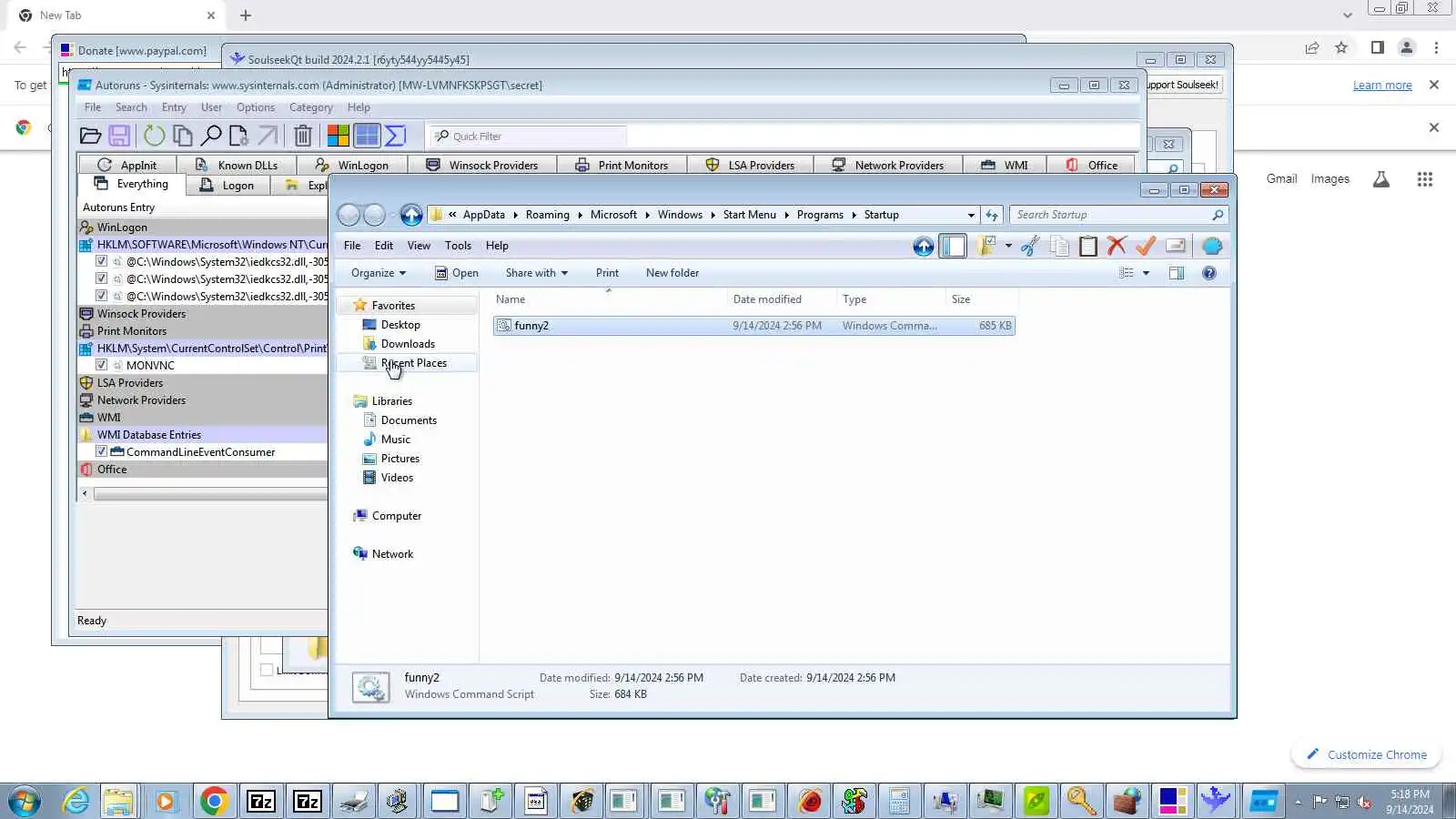
Task: Open the view options dropdown arrow
Action: point(1146,273)
